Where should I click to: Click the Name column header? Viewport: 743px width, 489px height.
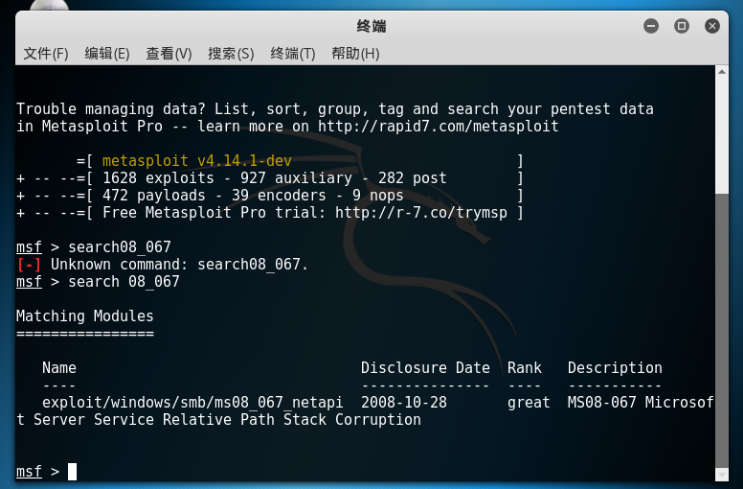click(x=59, y=368)
